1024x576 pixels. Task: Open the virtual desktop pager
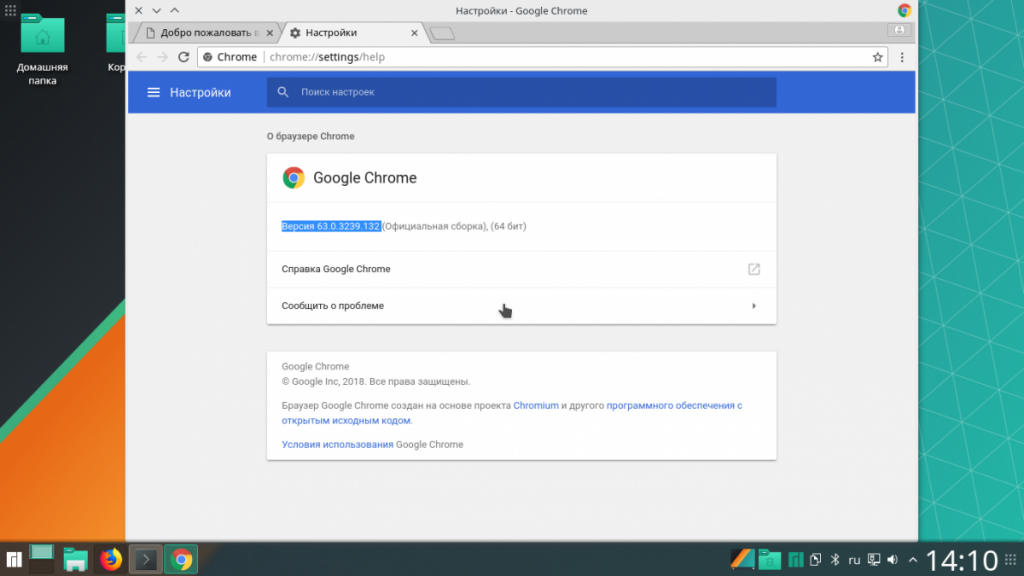coord(42,560)
